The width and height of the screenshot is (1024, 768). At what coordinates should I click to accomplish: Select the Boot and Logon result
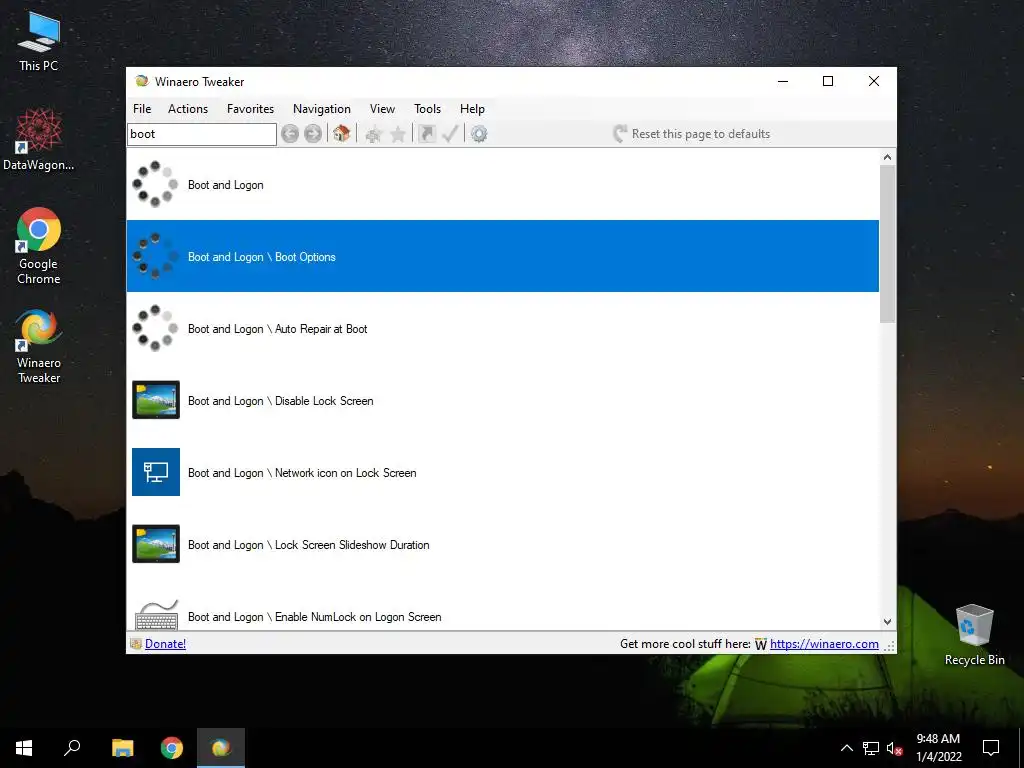503,184
